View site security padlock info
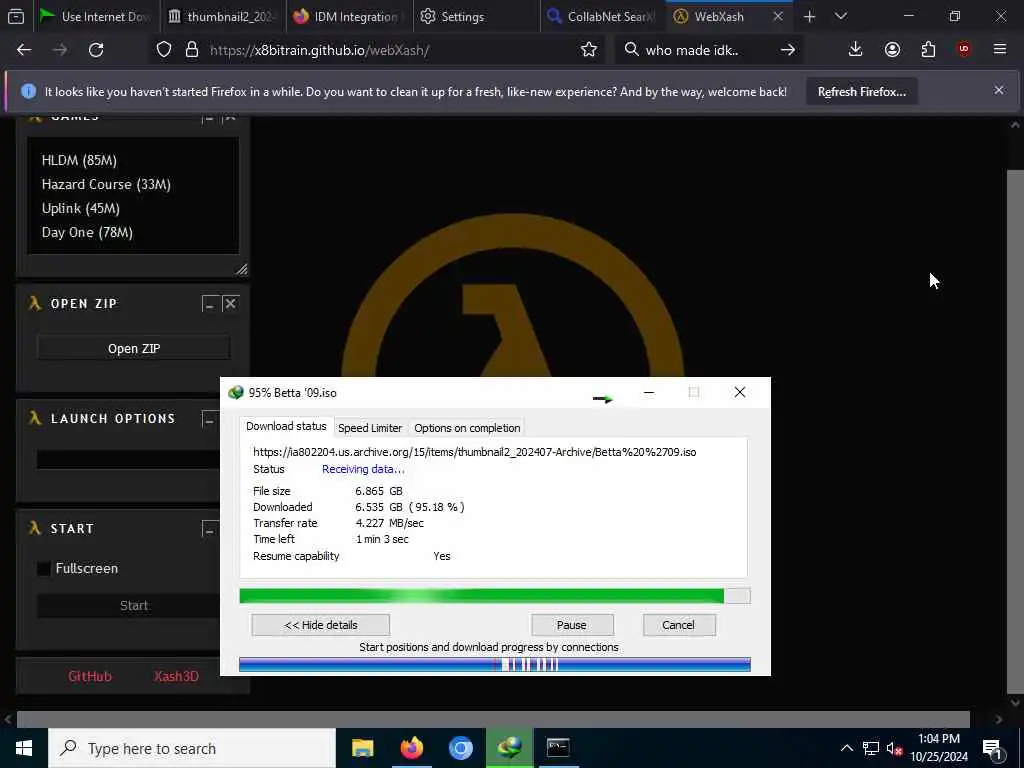1024x768 pixels. point(192,50)
